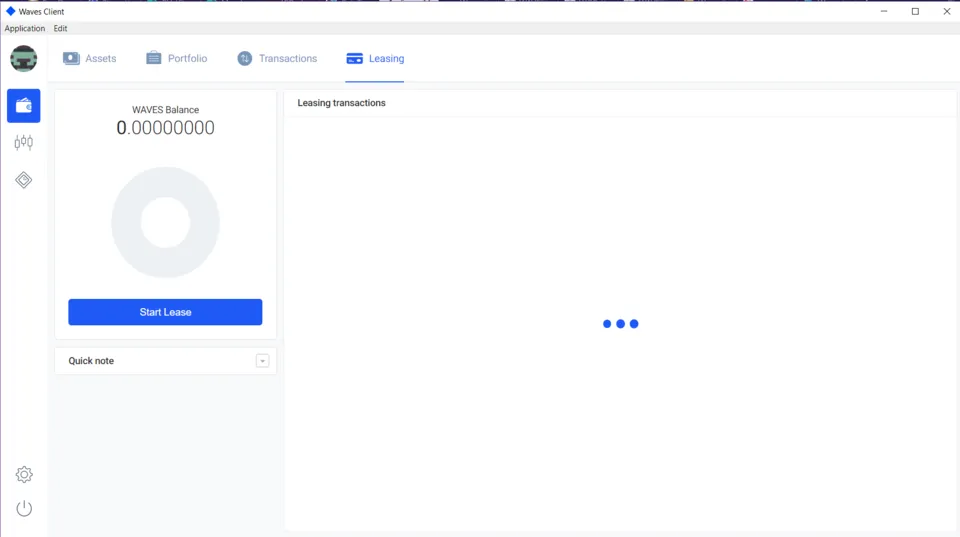This screenshot has height=537, width=960.
Task: Minimize the Waves Client window
Action: pyautogui.click(x=884, y=11)
